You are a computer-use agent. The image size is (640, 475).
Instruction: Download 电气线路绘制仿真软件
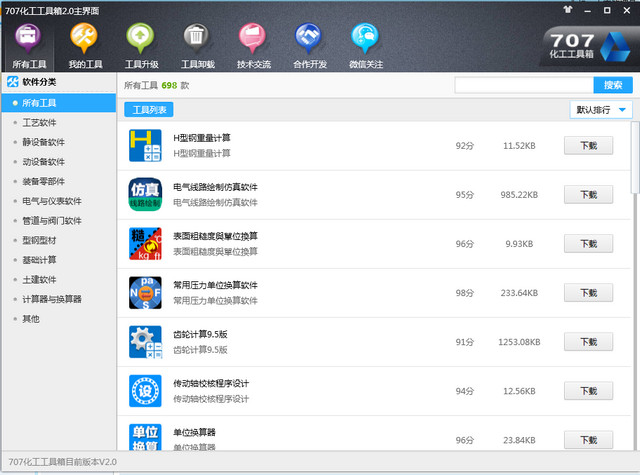click(x=588, y=194)
